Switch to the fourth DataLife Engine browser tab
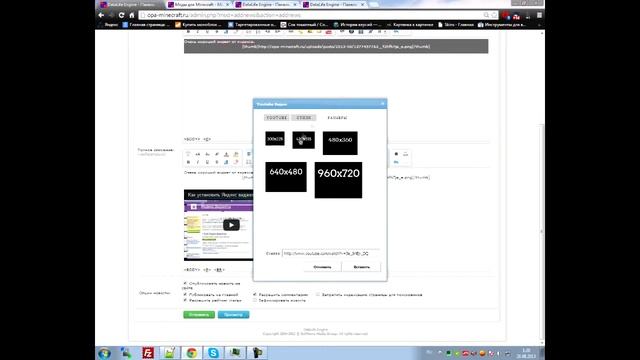The width and height of the screenshot is (640, 360). [334, 4]
